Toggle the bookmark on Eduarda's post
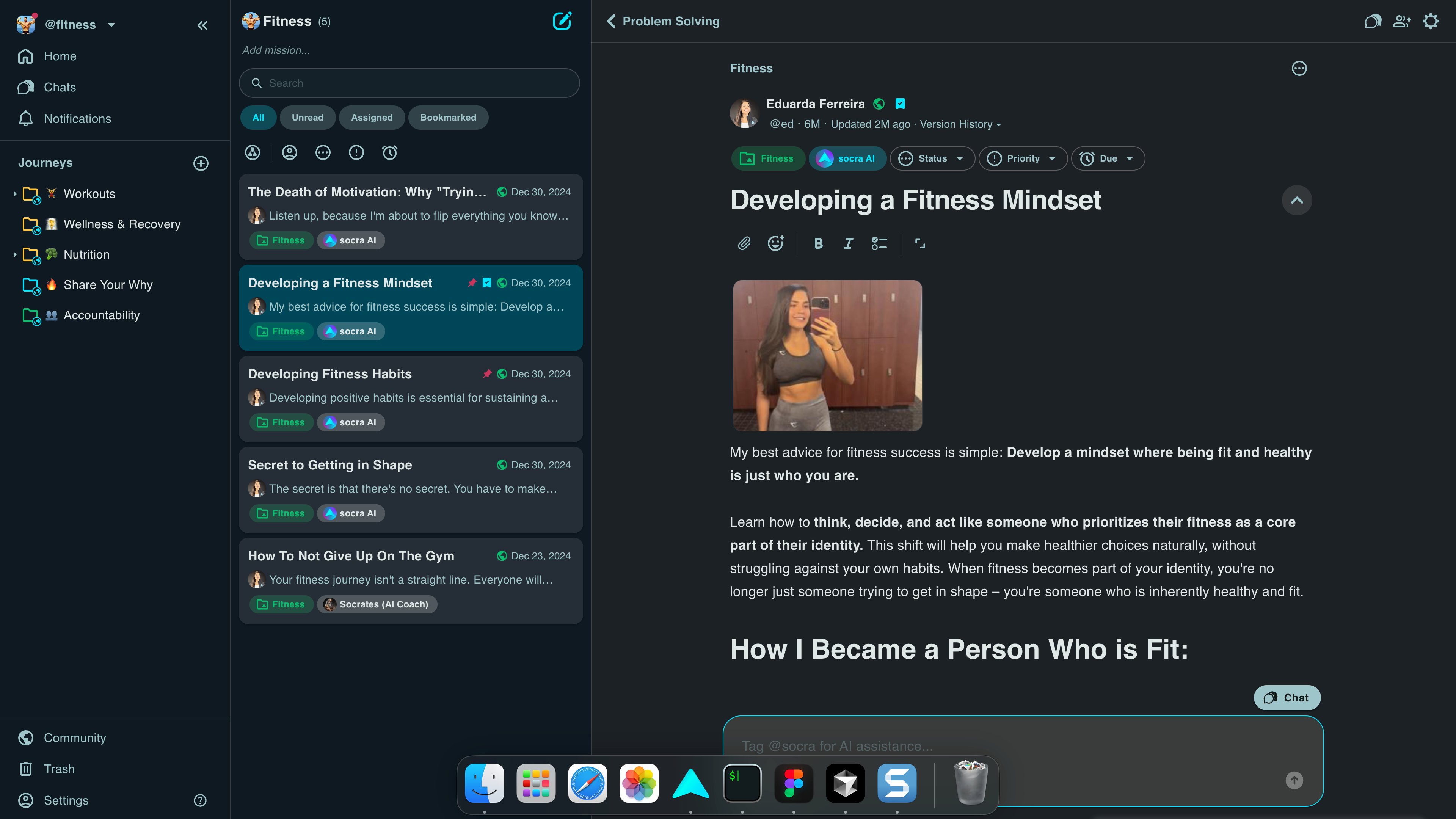The height and width of the screenshot is (819, 1456). [901, 104]
